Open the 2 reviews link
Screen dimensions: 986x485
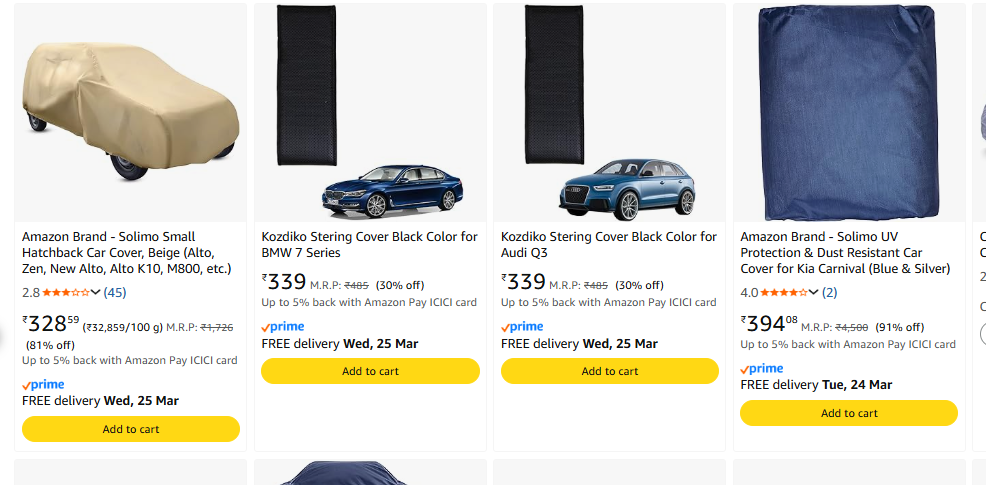coord(829,293)
